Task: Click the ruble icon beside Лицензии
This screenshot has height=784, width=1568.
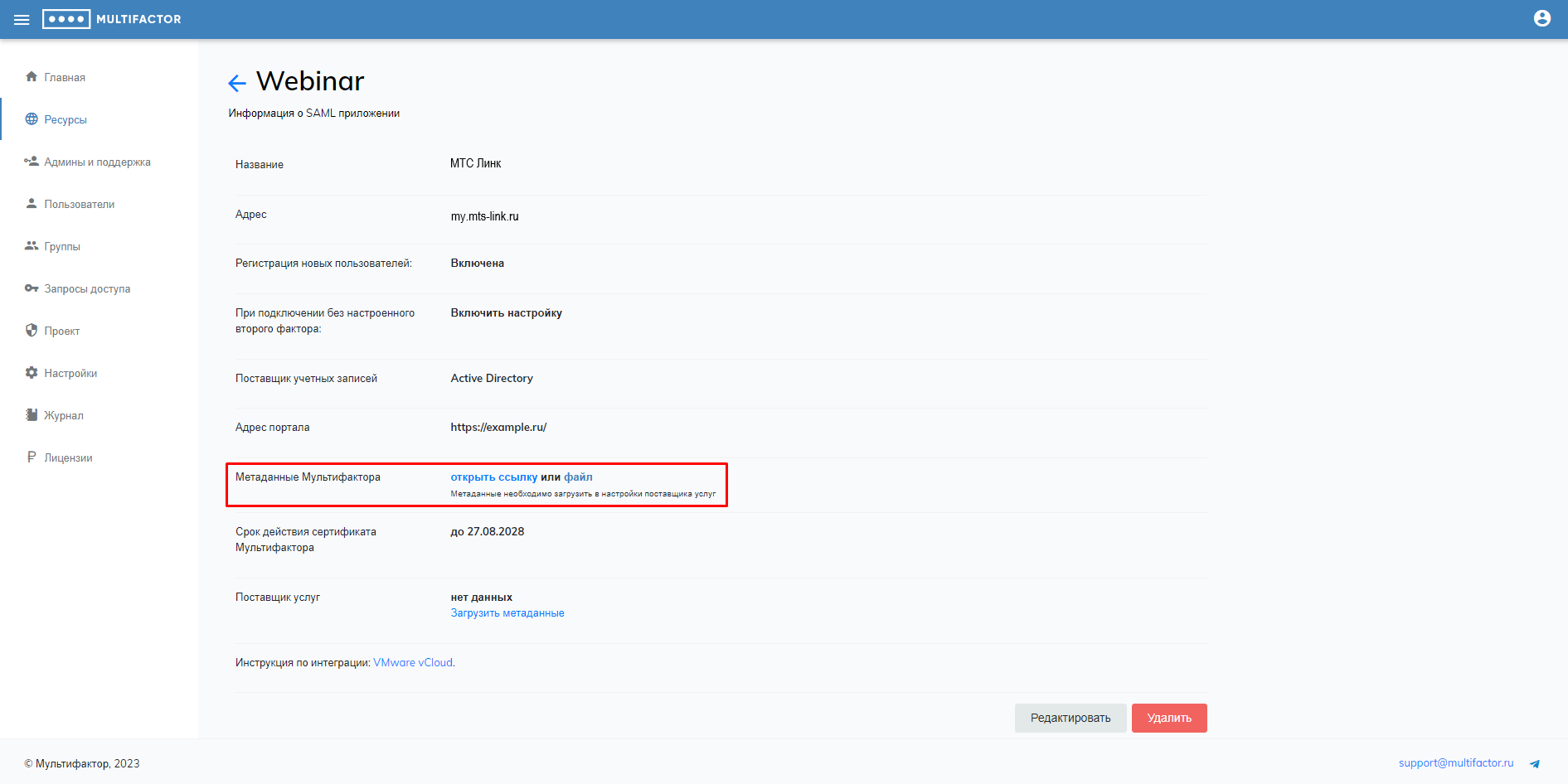Action: [x=32, y=457]
